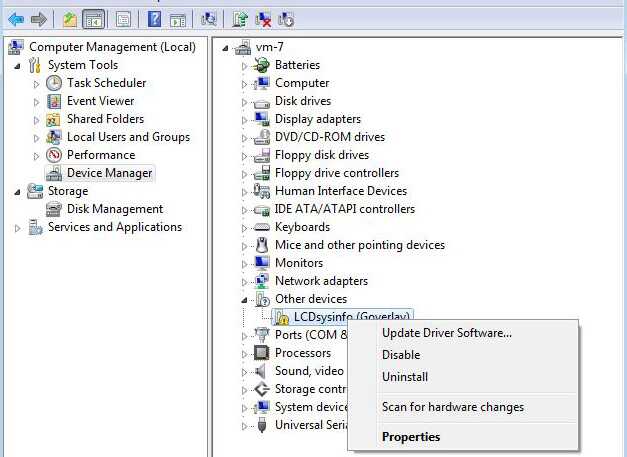The width and height of the screenshot is (627, 457).
Task: Expand the Batteries device category
Action: [244, 66]
